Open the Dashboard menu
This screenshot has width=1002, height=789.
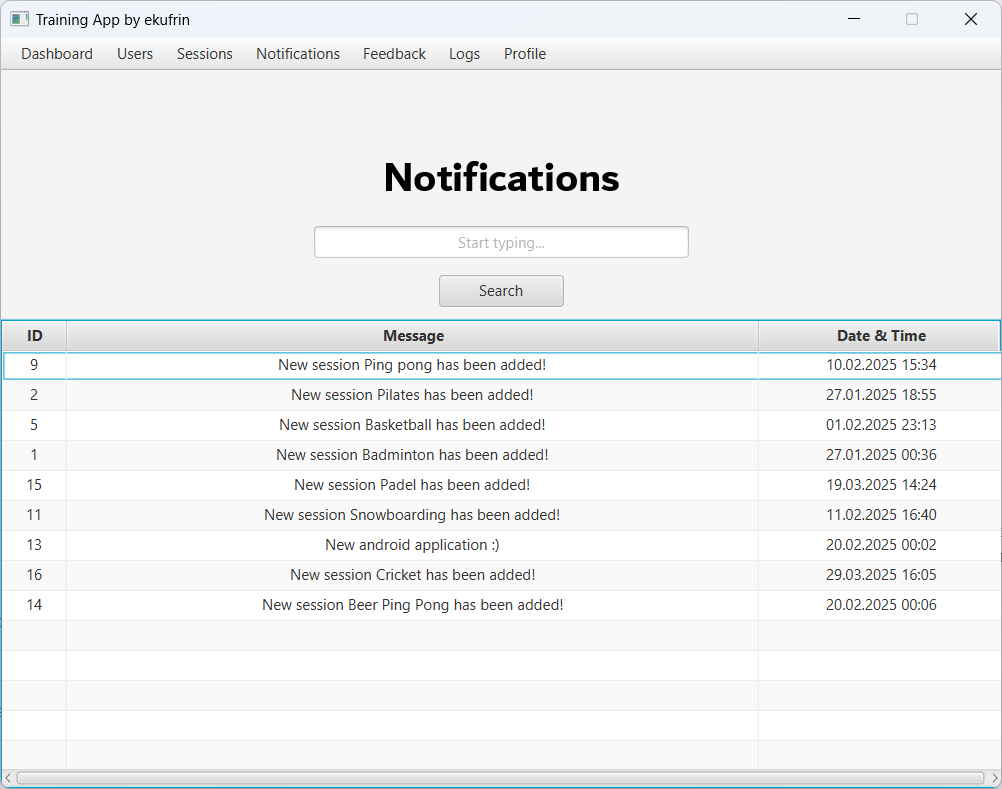tap(57, 54)
